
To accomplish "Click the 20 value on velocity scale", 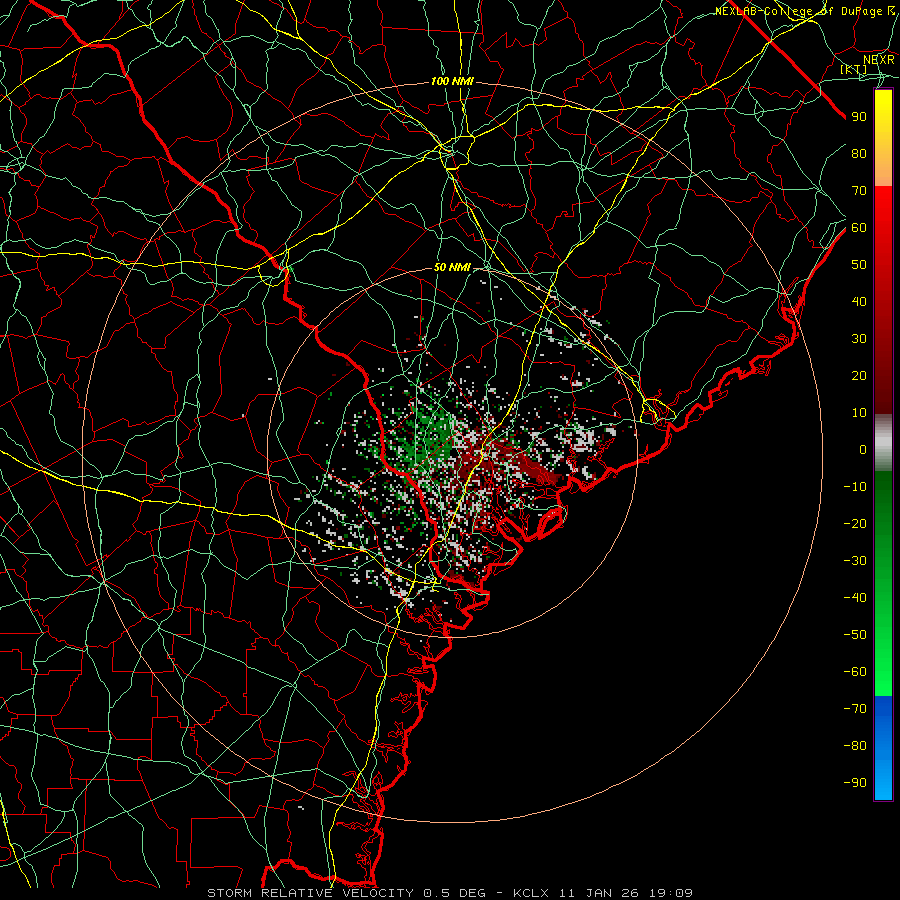I will tap(859, 376).
